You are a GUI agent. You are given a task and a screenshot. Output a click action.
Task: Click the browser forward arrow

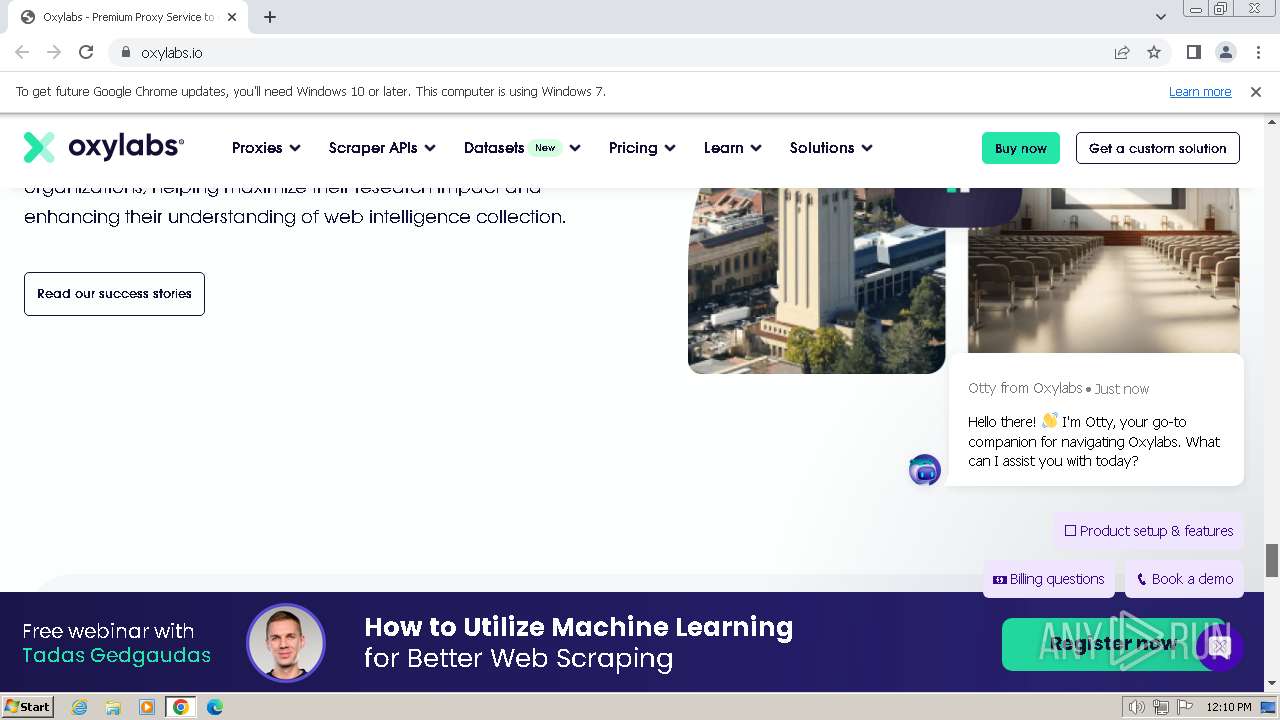point(54,52)
